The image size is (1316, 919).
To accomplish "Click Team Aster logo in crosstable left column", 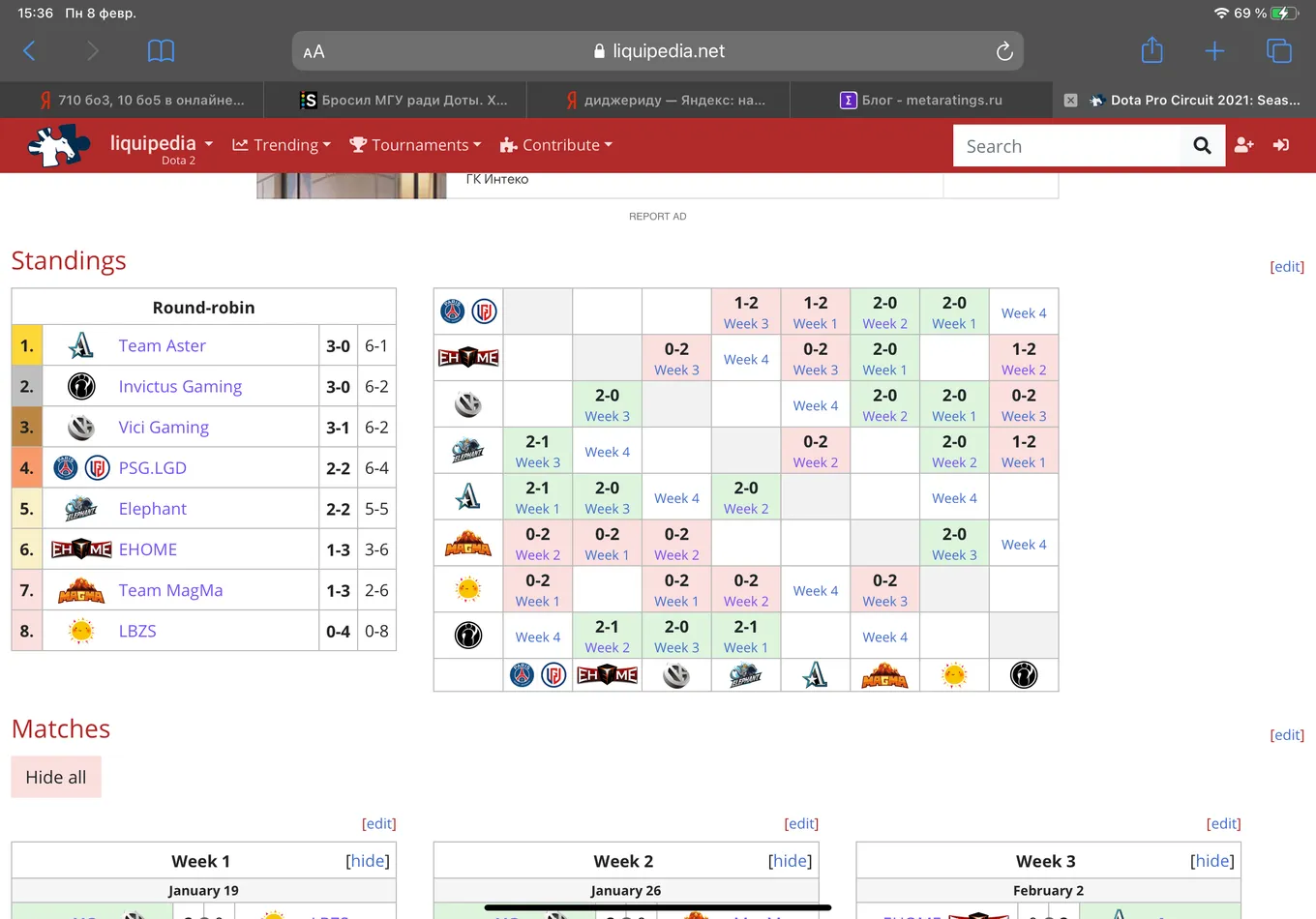I will coord(468,496).
